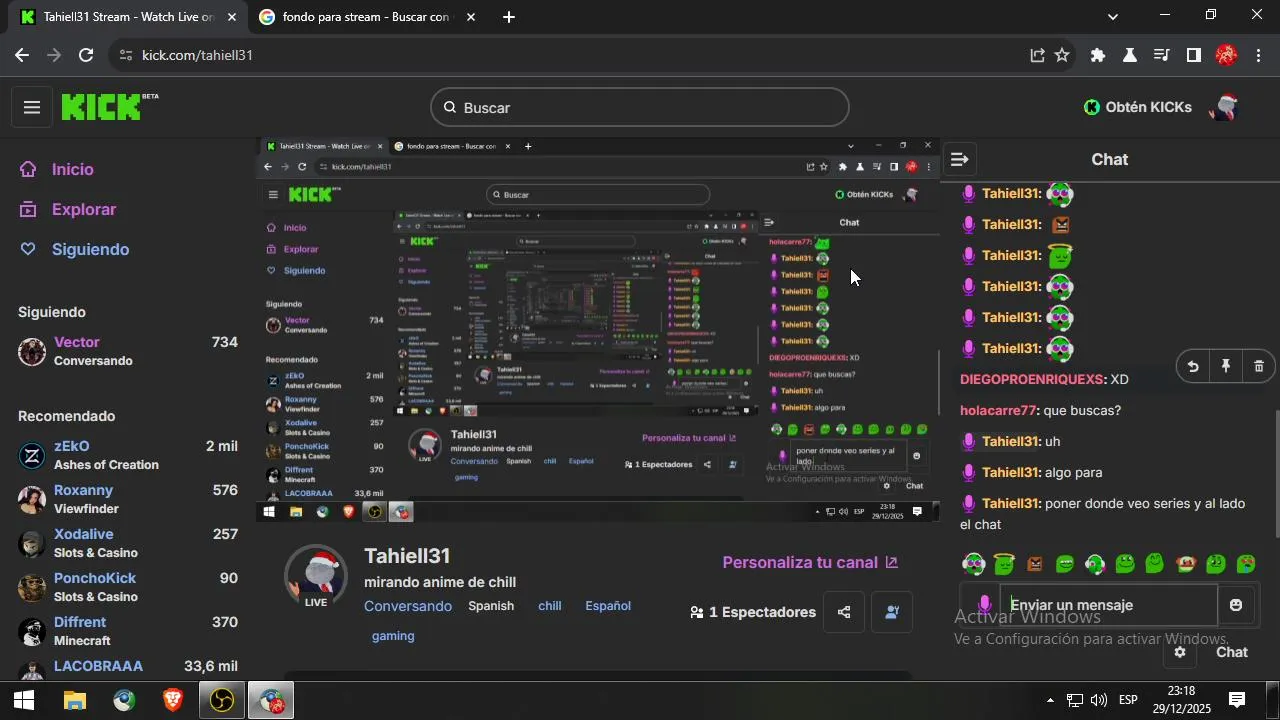
Task: Click the user-follow icon beside share
Action: point(891,612)
